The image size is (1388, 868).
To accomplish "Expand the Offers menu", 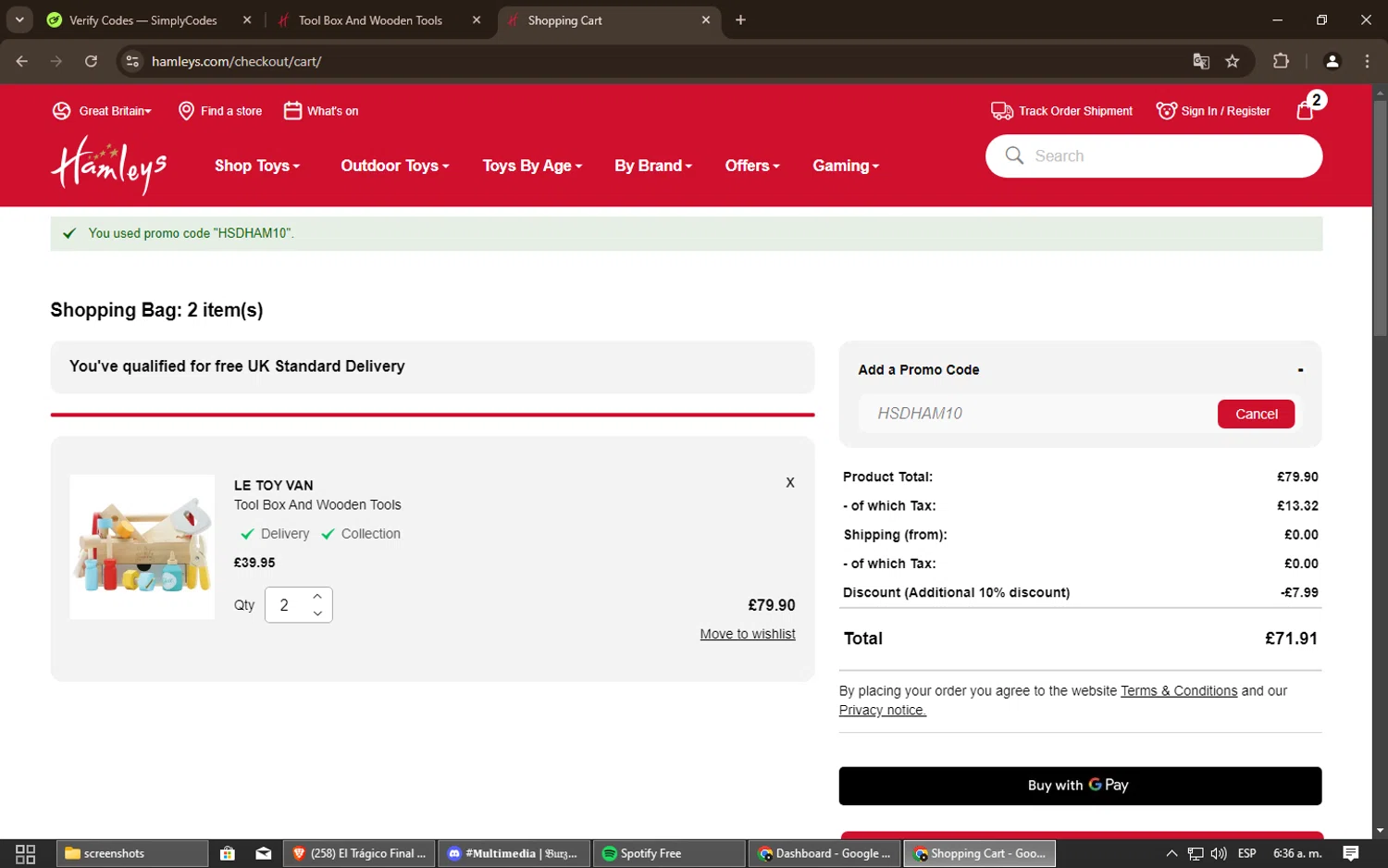I will coord(752,166).
